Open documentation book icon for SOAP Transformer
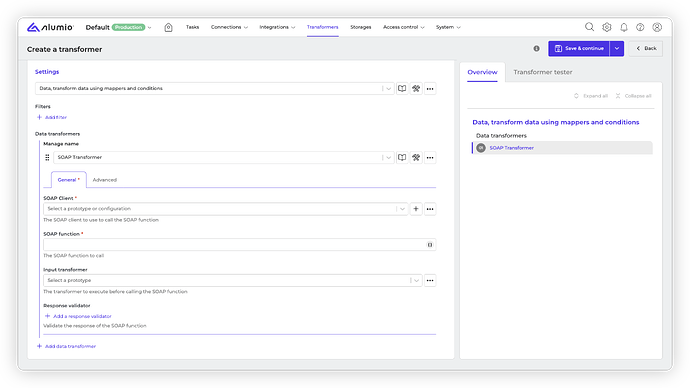 [x=402, y=157]
